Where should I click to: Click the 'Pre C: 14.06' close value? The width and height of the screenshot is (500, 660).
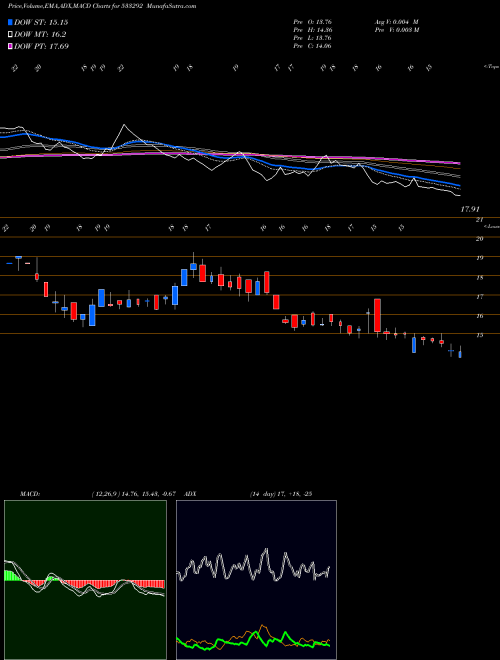(312, 46)
